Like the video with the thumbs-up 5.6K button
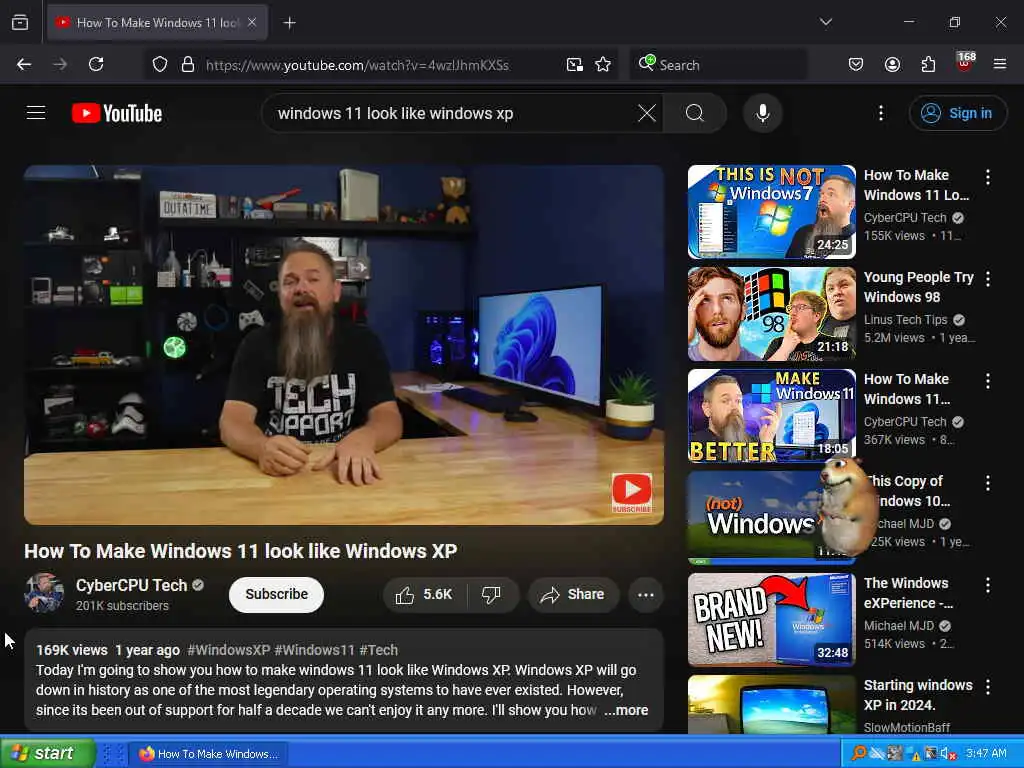1024x768 pixels. point(424,594)
